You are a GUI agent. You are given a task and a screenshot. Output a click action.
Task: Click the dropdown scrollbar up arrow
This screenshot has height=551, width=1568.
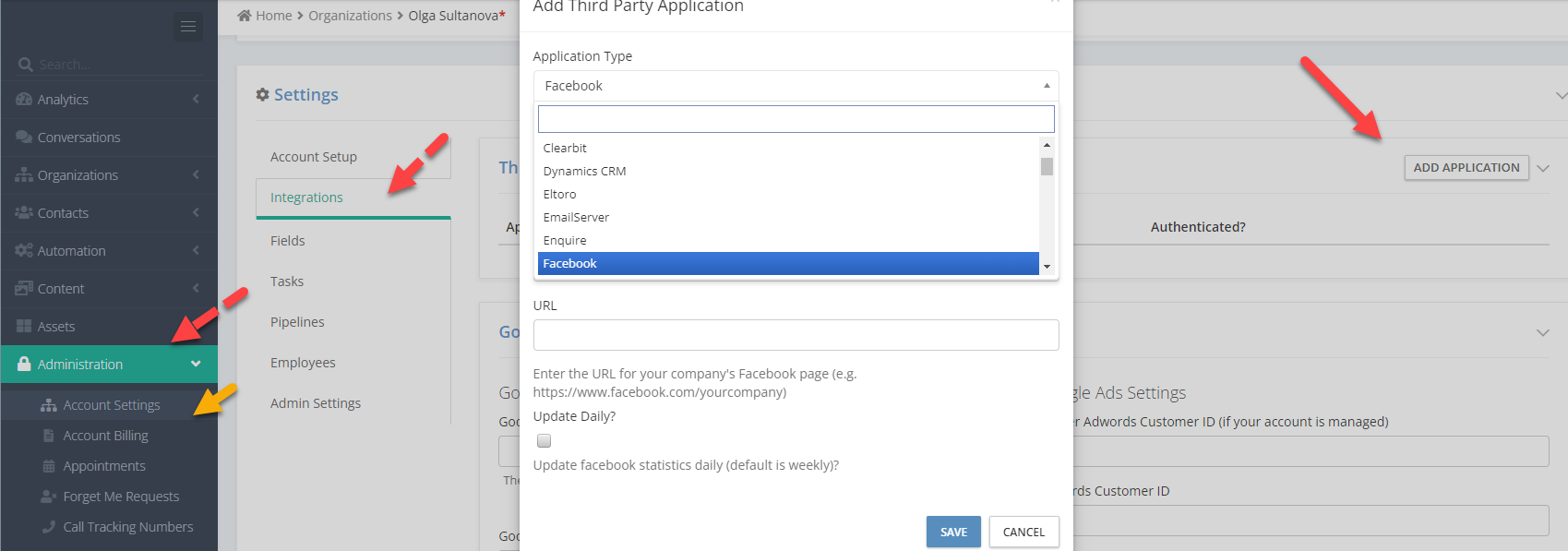click(x=1047, y=145)
